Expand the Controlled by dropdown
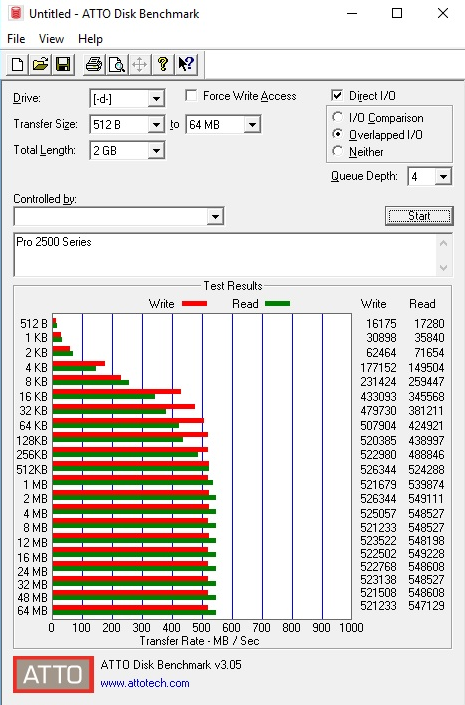Viewport: 465px width, 705px height. click(215, 217)
